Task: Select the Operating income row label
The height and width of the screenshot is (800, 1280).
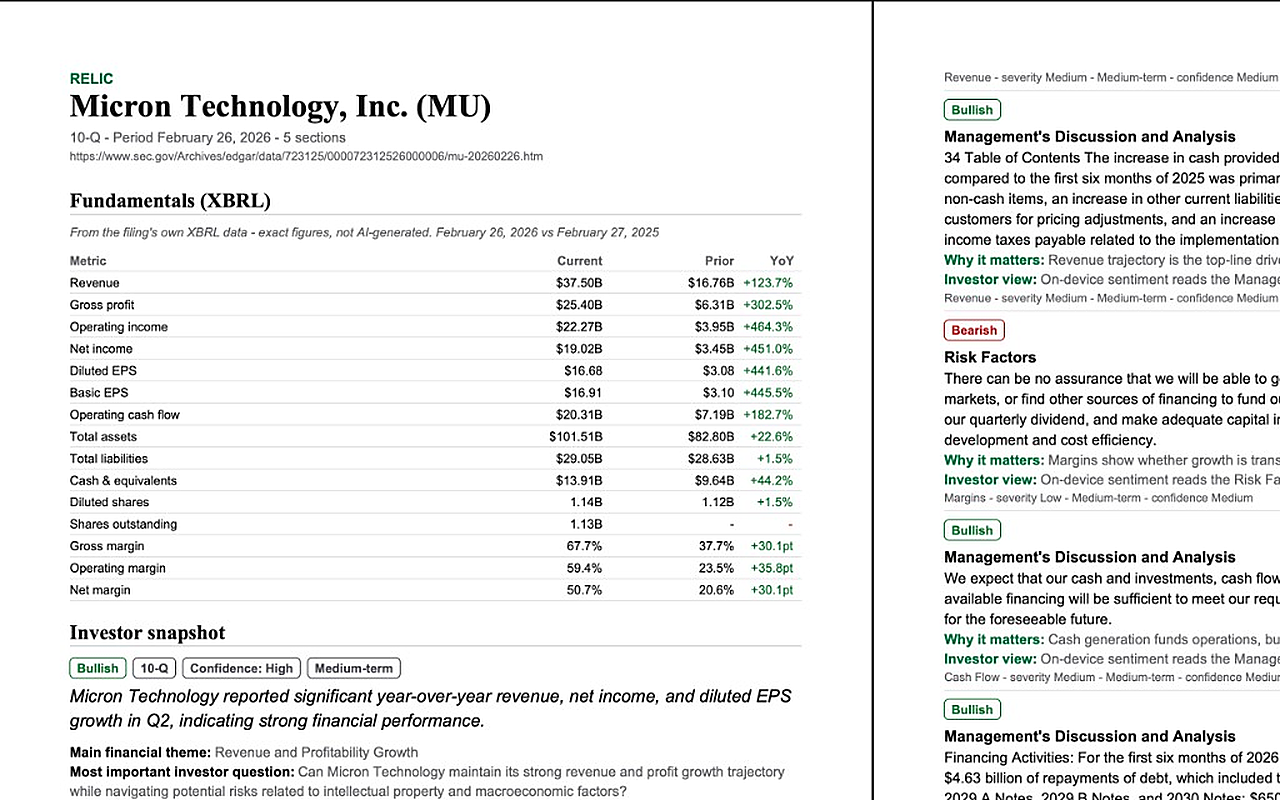Action: coord(119,327)
